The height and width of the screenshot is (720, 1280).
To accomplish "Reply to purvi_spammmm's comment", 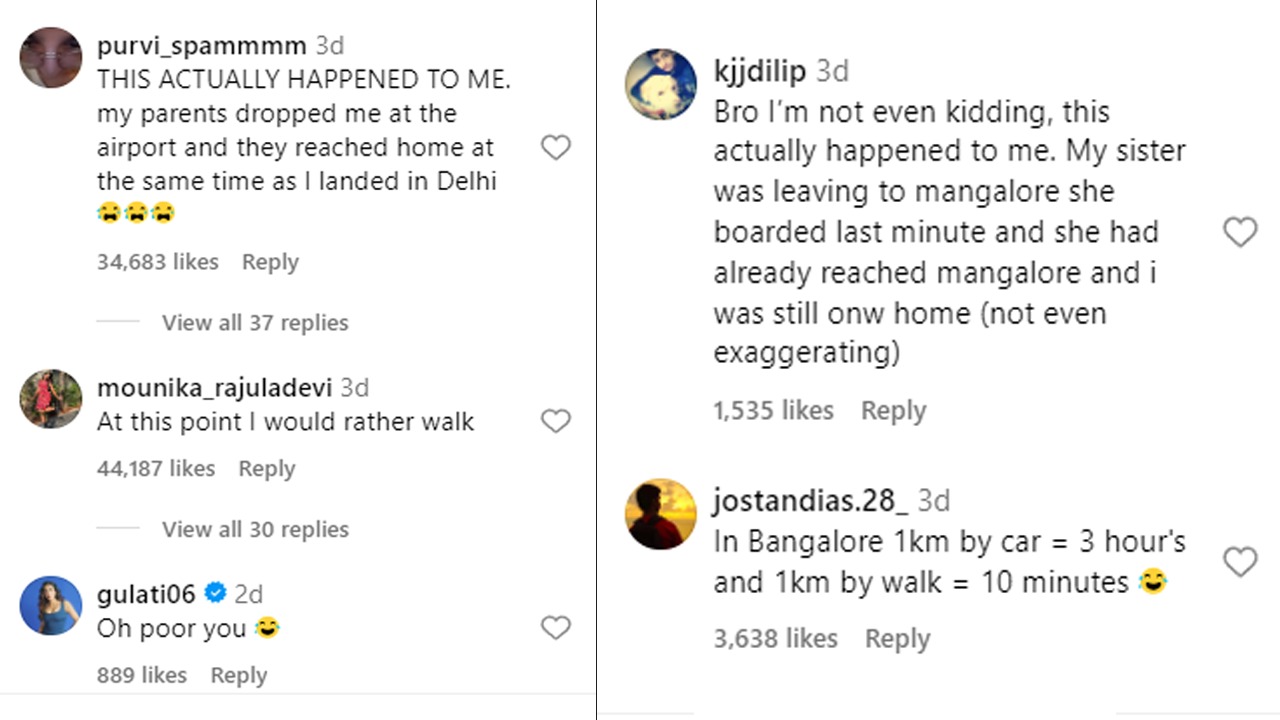I will (x=270, y=262).
